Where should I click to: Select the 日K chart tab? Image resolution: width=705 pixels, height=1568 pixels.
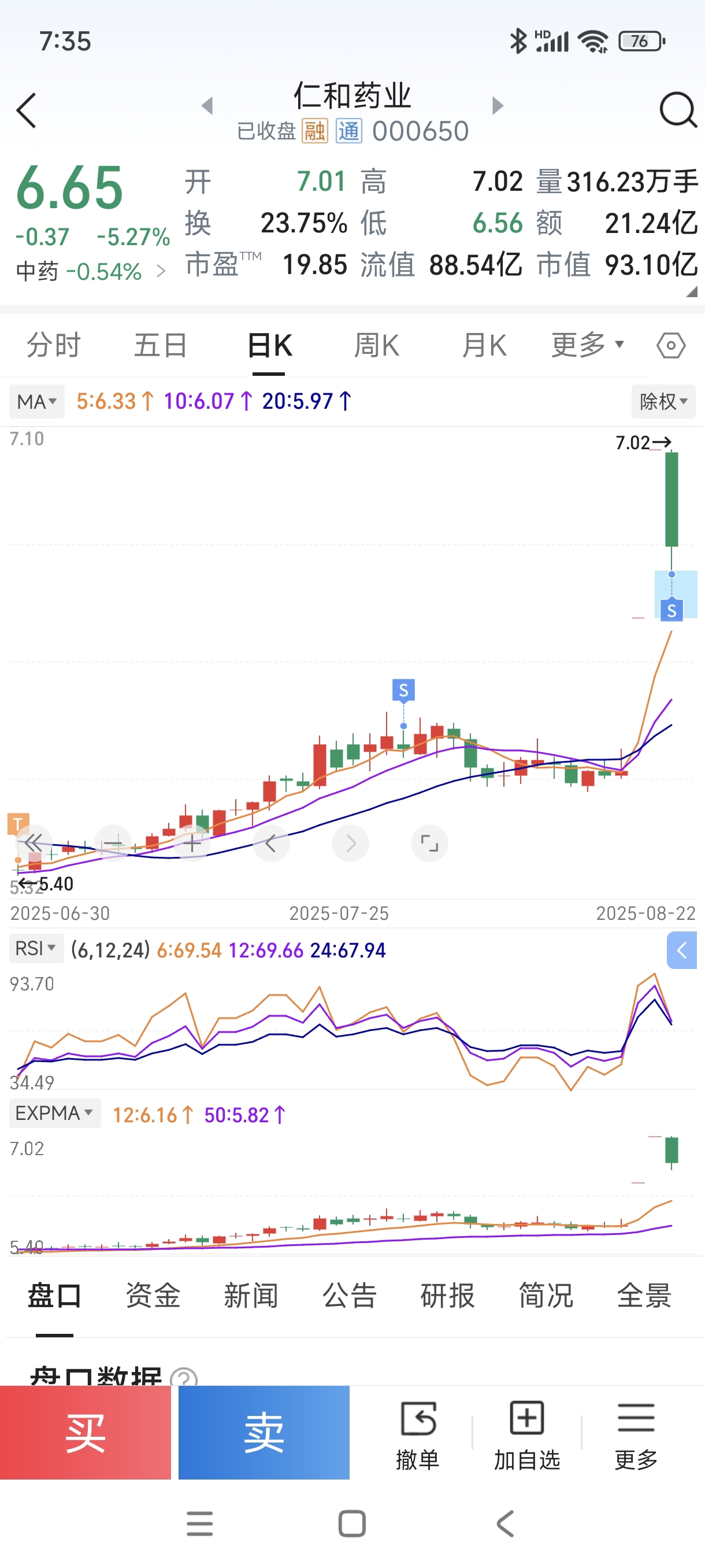(x=269, y=345)
